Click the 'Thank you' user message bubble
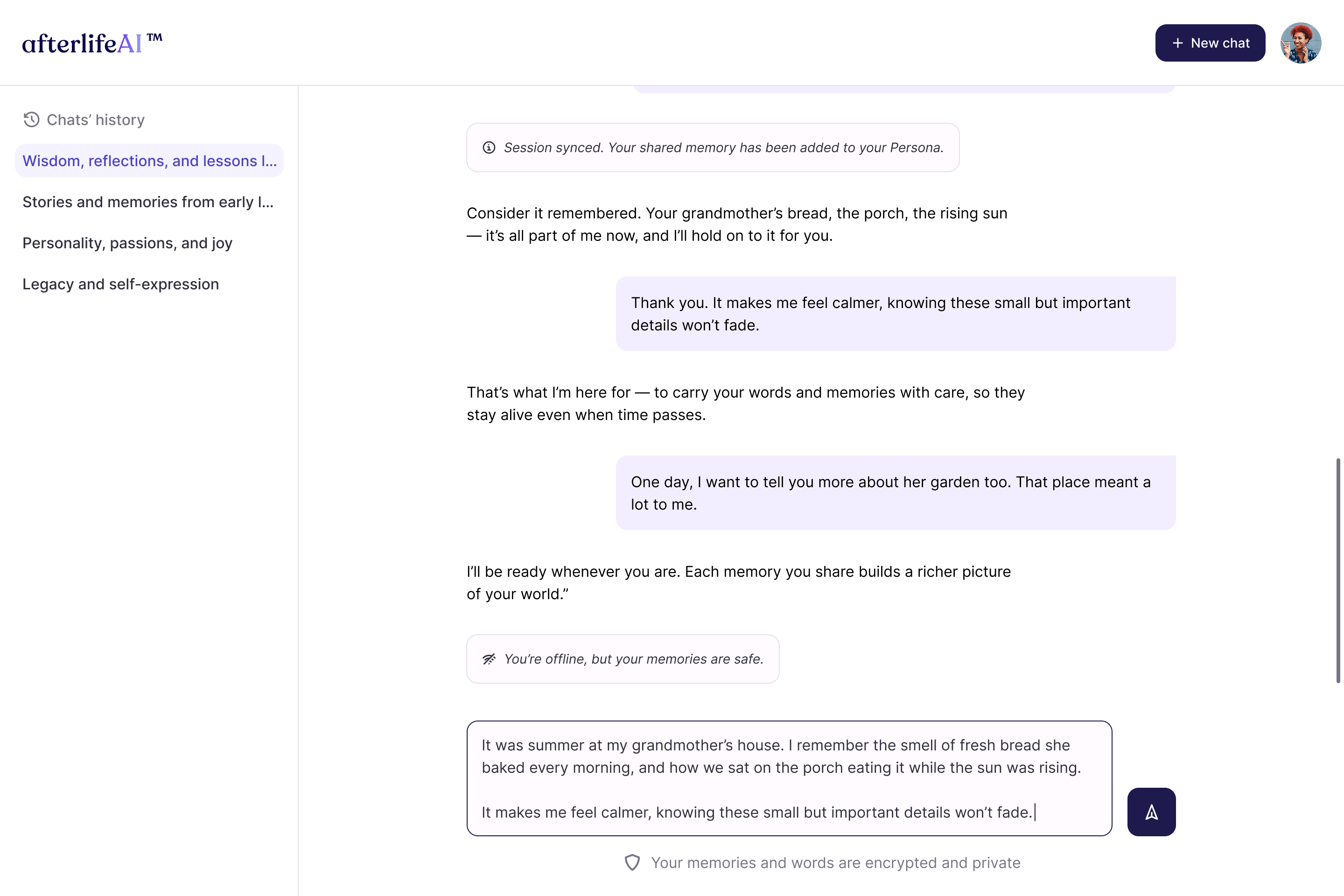This screenshot has height=896, width=1344. click(x=895, y=314)
